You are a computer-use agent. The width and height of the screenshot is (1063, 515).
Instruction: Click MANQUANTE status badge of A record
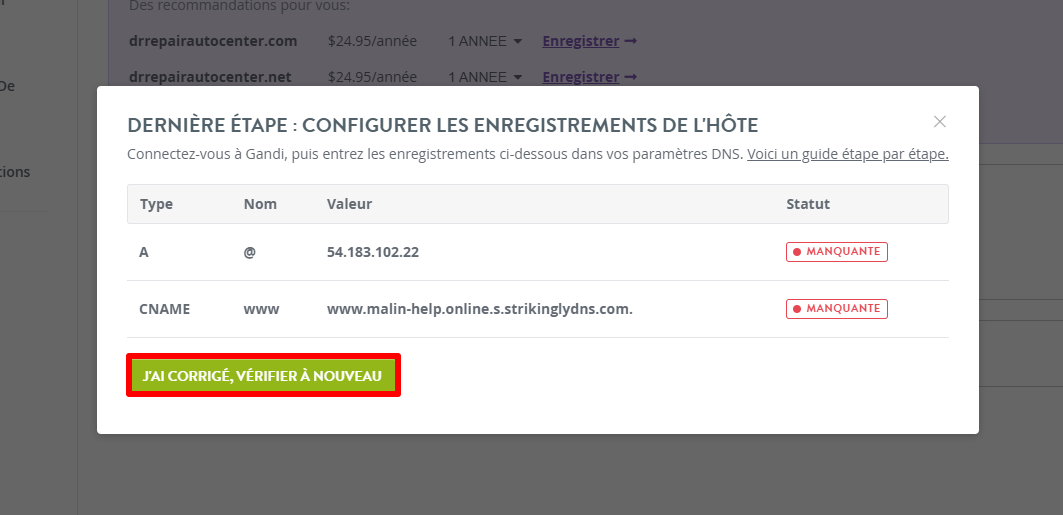[837, 251]
